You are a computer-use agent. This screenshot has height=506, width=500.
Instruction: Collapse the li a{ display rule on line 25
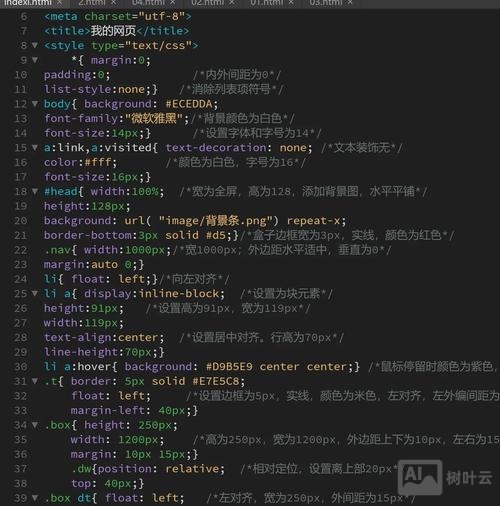click(x=35, y=293)
